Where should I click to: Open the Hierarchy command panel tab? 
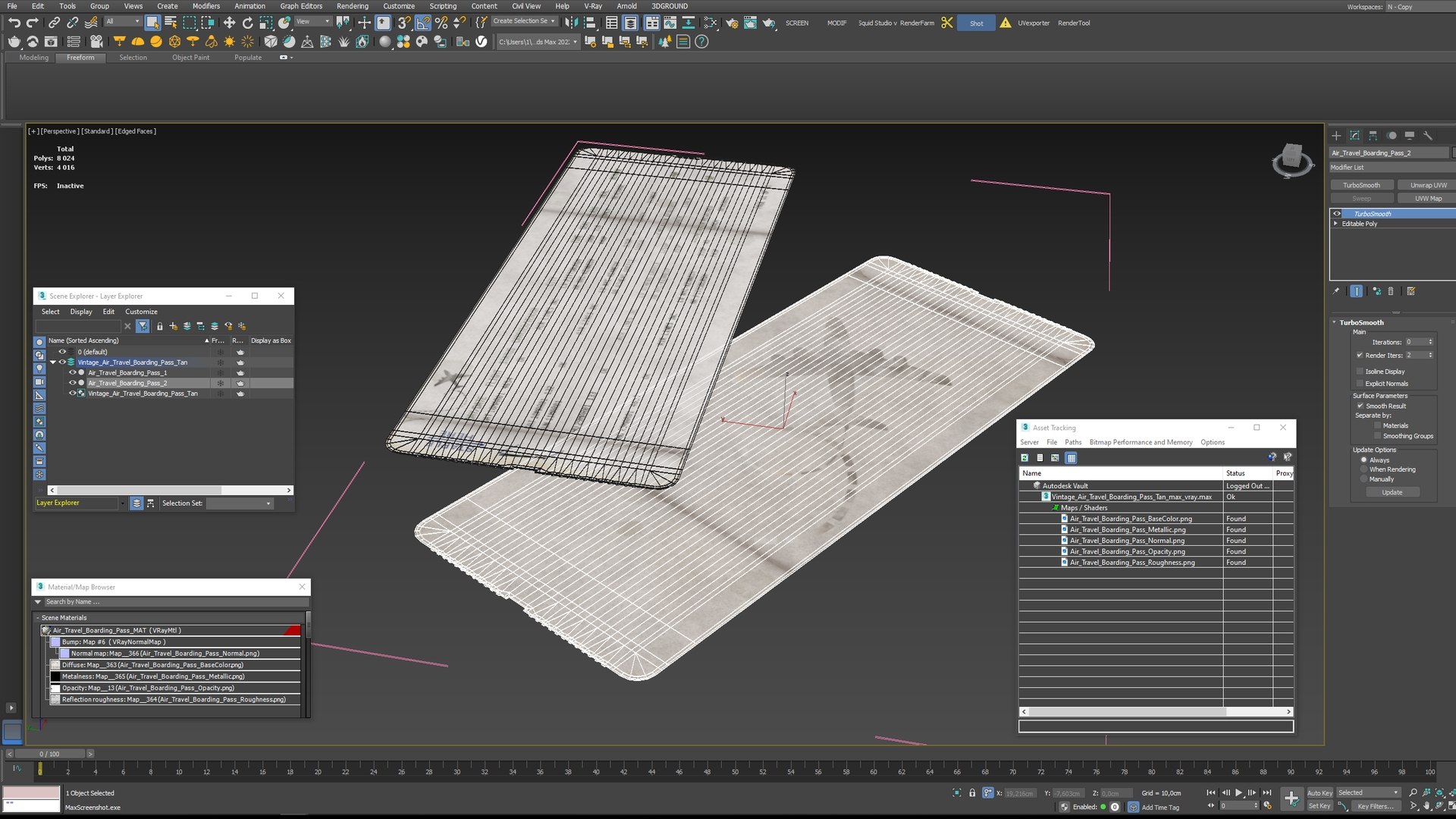point(1373,136)
